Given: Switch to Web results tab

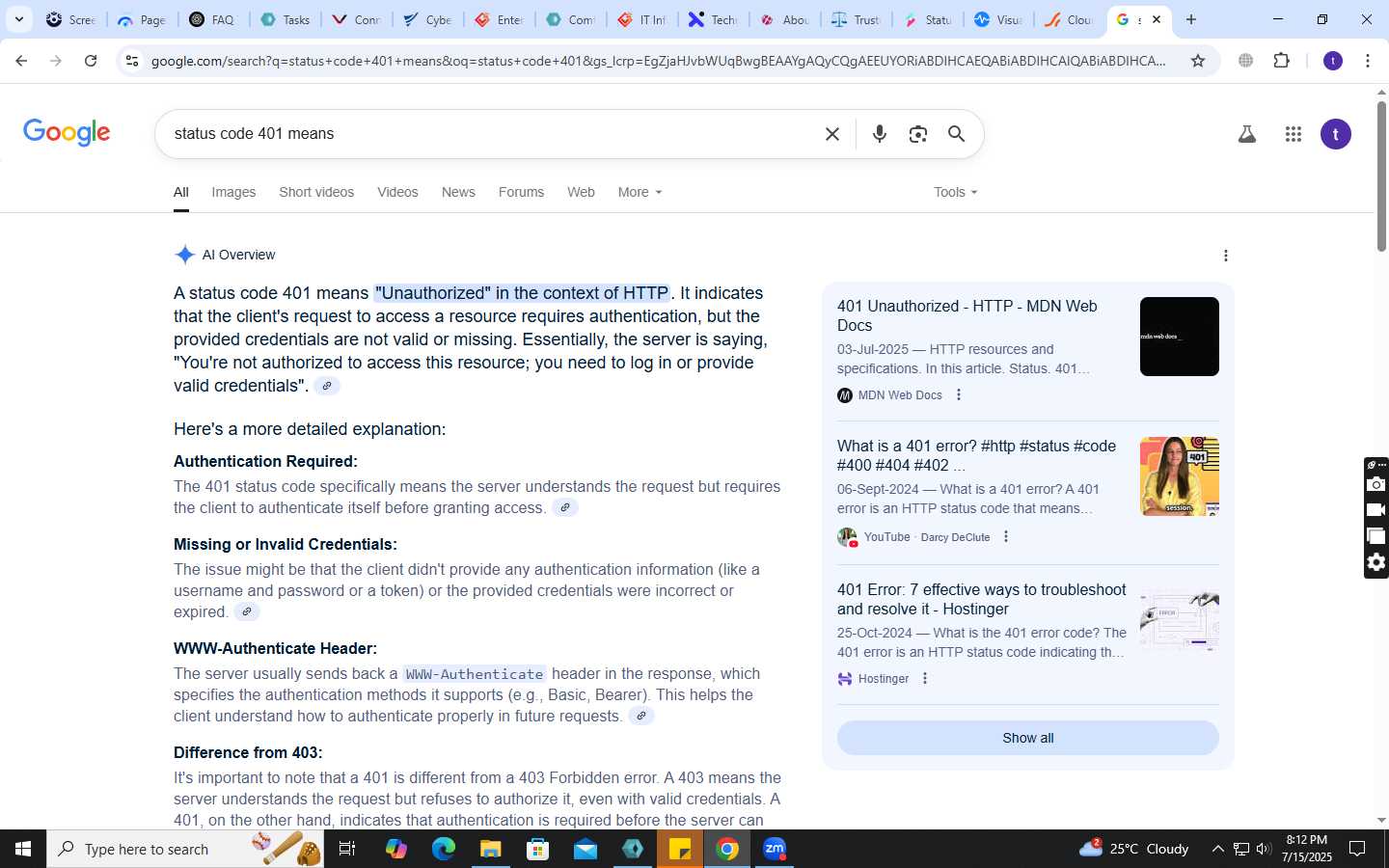Looking at the screenshot, I should 581,192.
